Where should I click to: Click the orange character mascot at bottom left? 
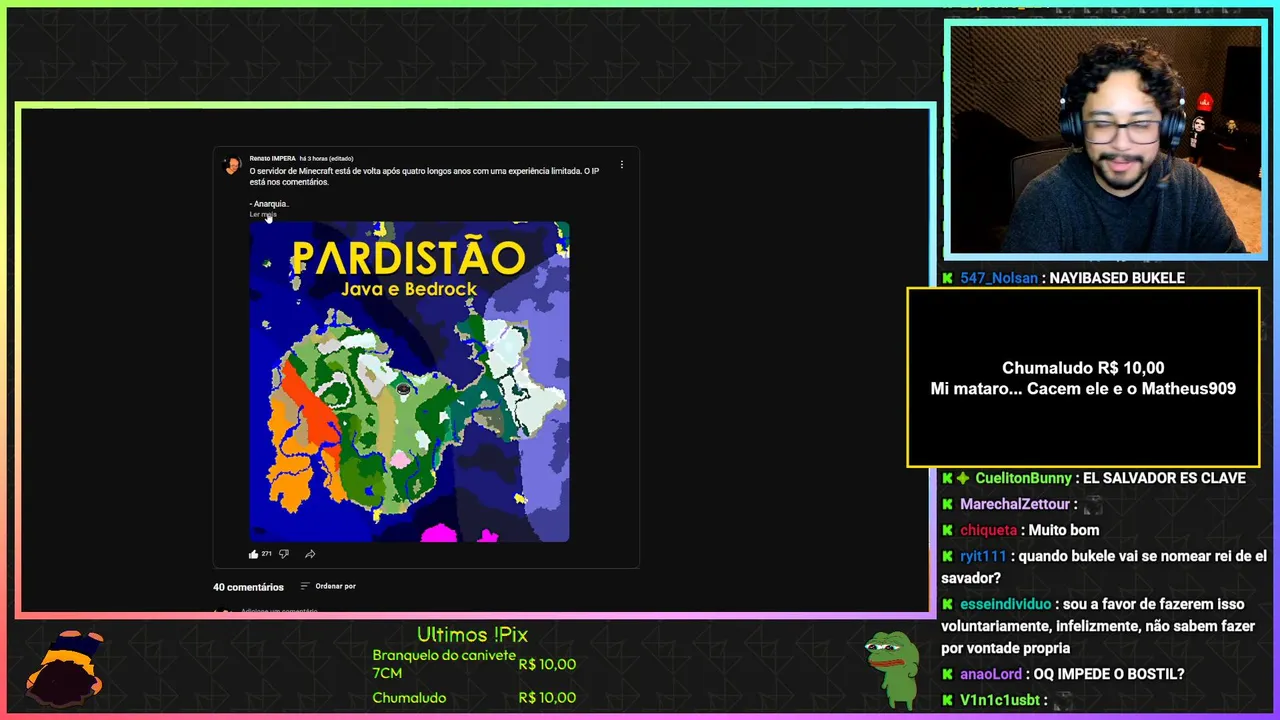click(65, 666)
